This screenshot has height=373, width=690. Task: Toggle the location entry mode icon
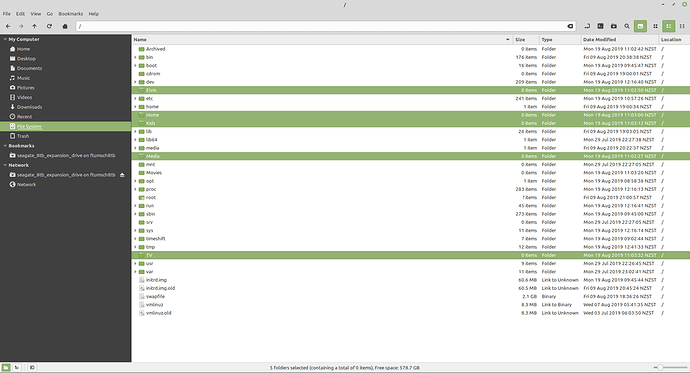587,26
